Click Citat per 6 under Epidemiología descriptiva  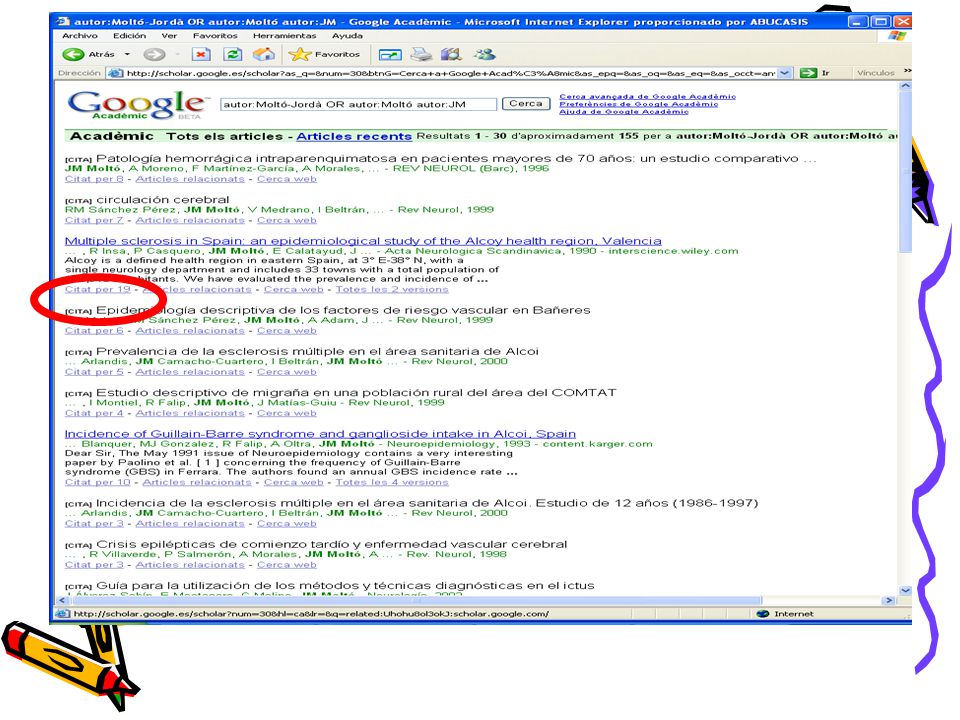[94, 330]
